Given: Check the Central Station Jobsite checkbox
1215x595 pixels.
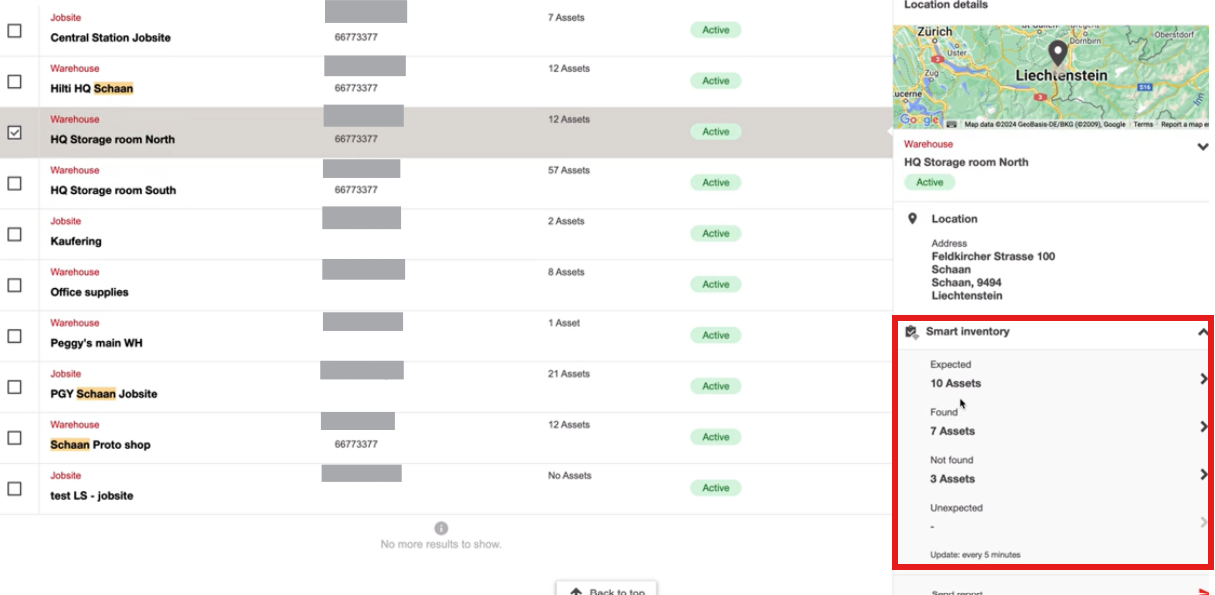Looking at the screenshot, I should click(x=15, y=31).
